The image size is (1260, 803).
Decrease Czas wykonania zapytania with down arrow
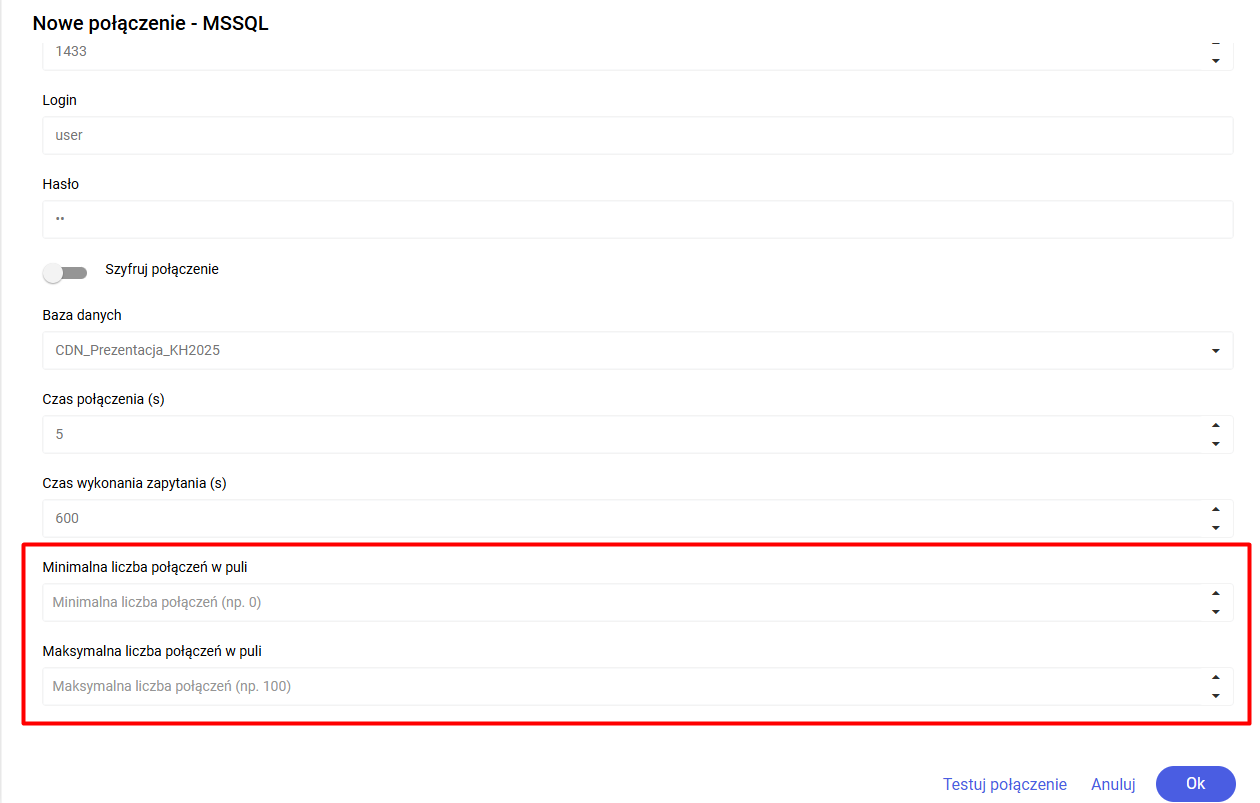click(1215, 528)
